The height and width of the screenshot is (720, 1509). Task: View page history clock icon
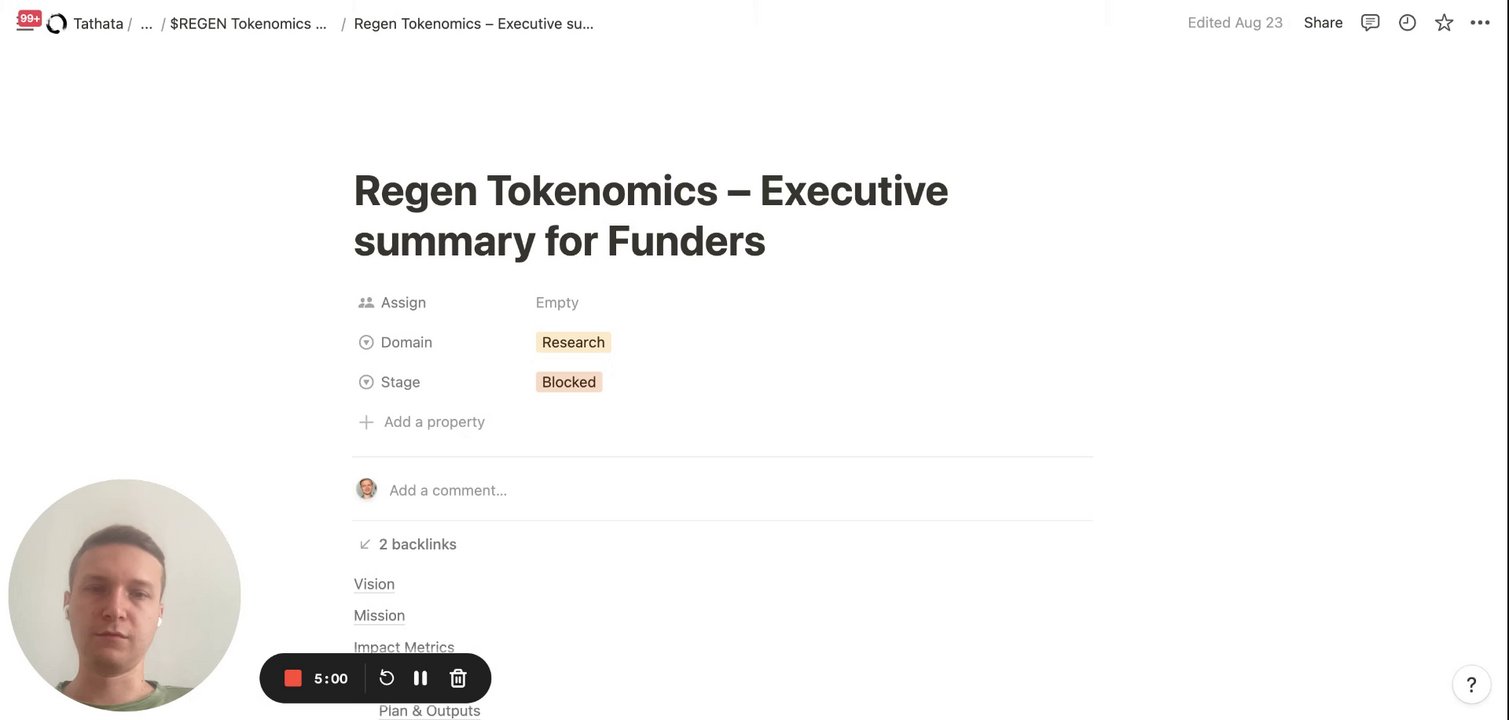point(1407,23)
